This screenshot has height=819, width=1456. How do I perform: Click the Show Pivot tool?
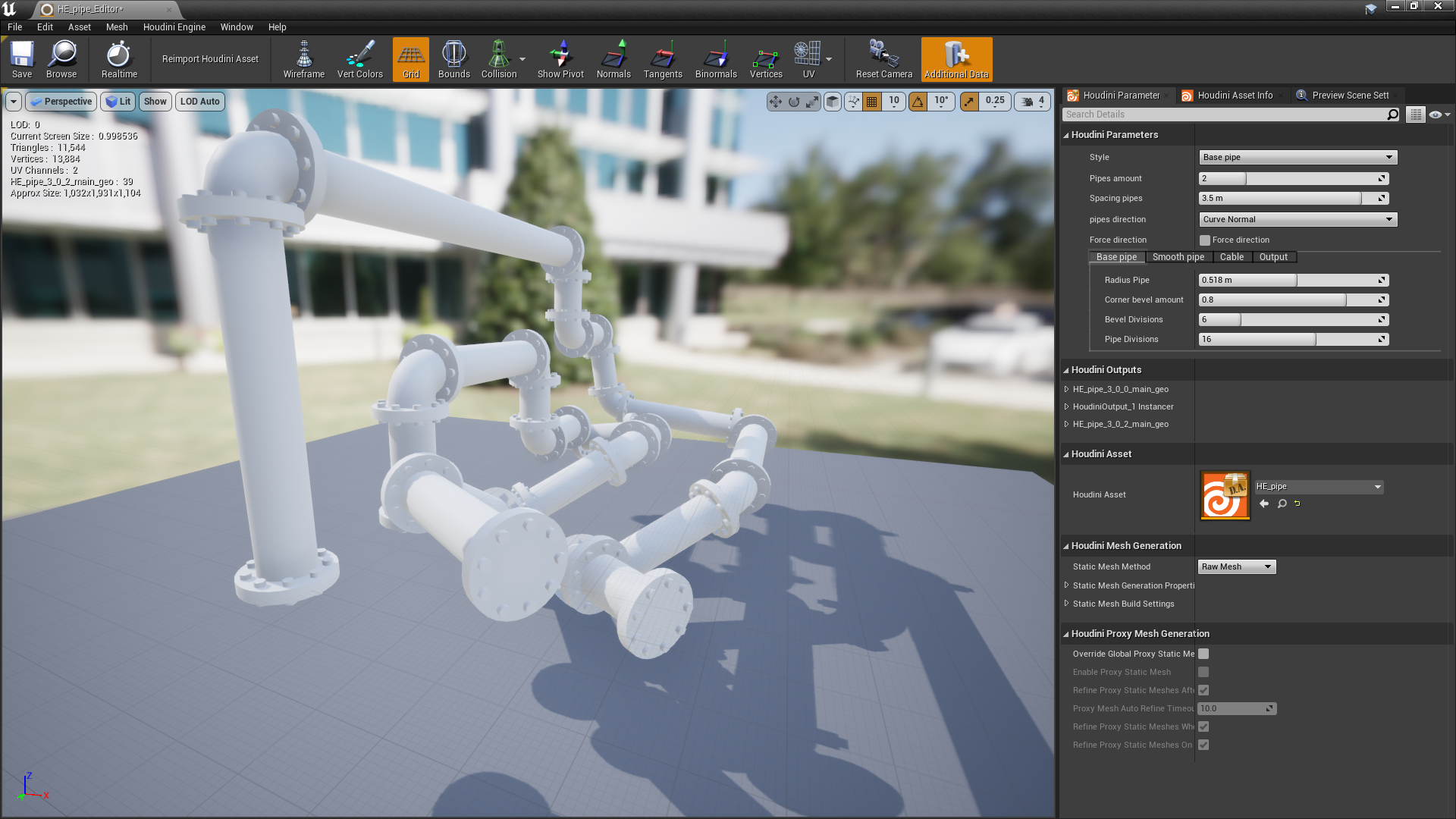(560, 59)
